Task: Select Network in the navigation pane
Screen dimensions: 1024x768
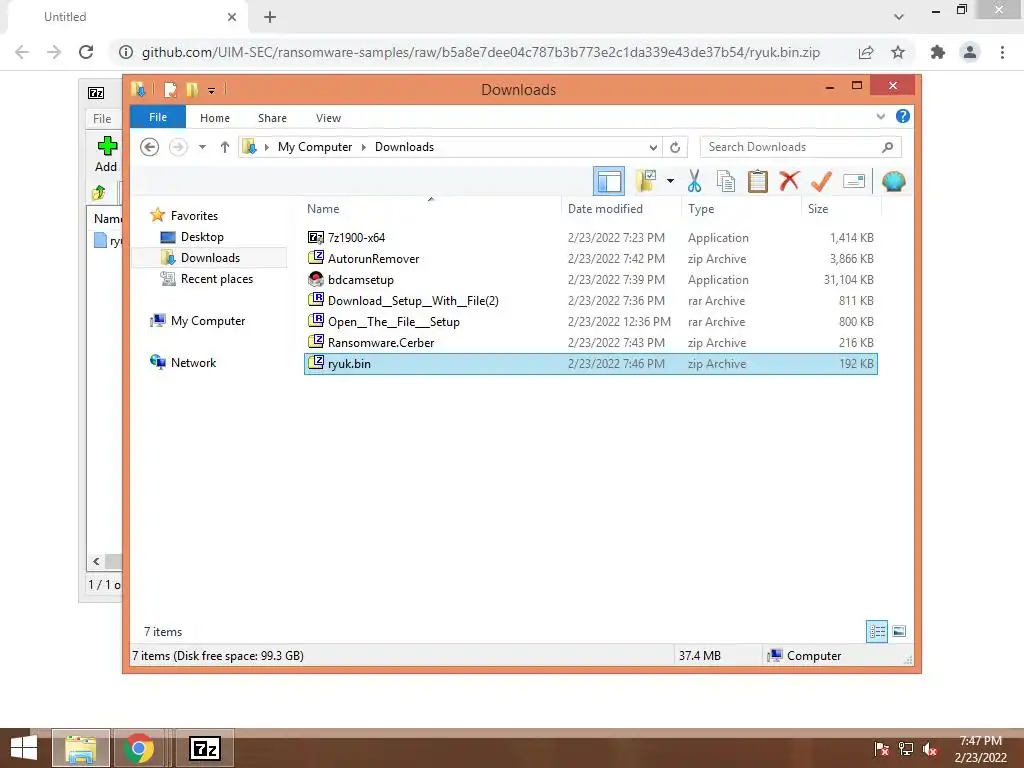Action: [193, 362]
